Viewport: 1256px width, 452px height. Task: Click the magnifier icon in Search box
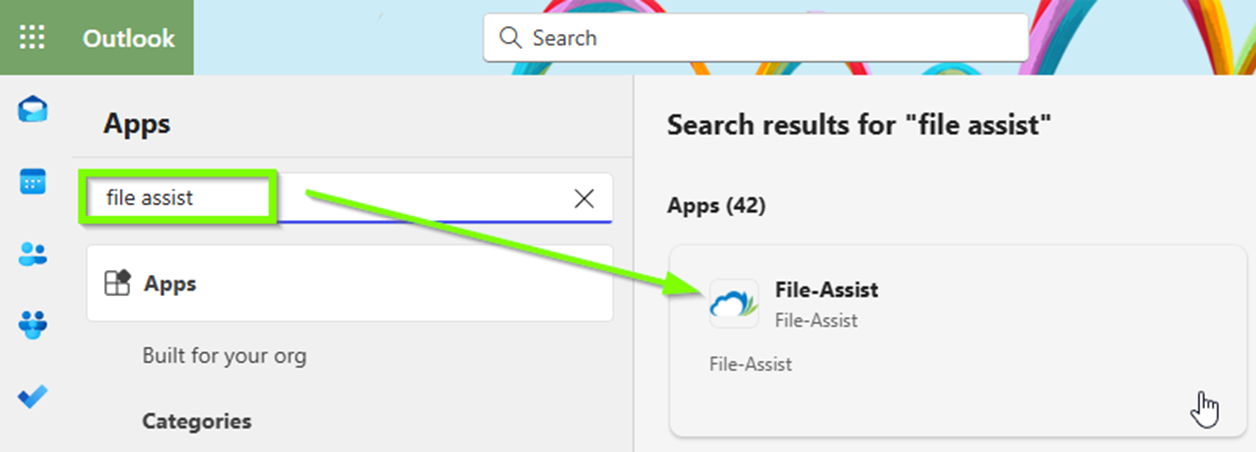tap(510, 38)
